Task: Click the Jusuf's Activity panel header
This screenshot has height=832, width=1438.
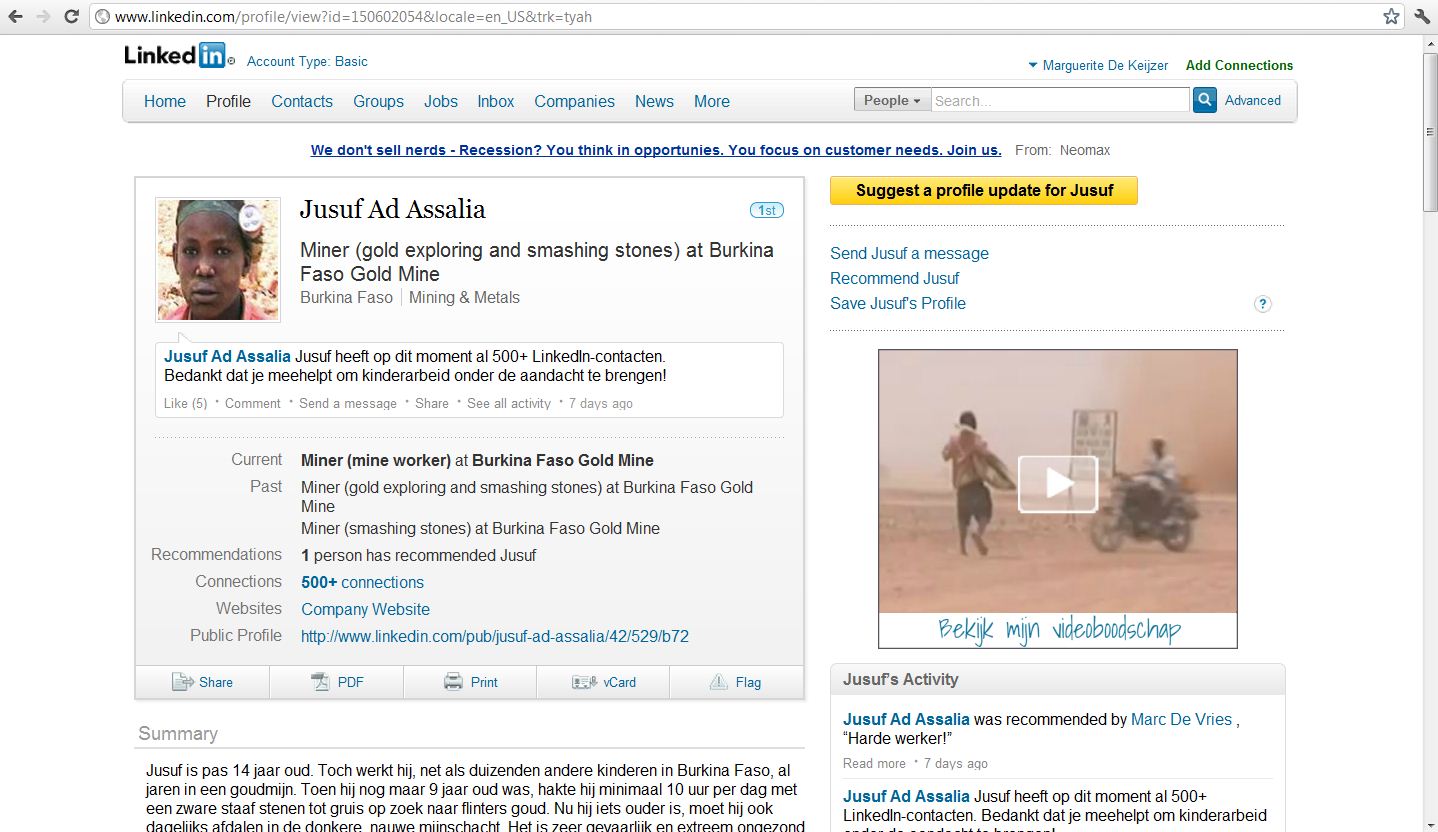Action: pos(1057,679)
